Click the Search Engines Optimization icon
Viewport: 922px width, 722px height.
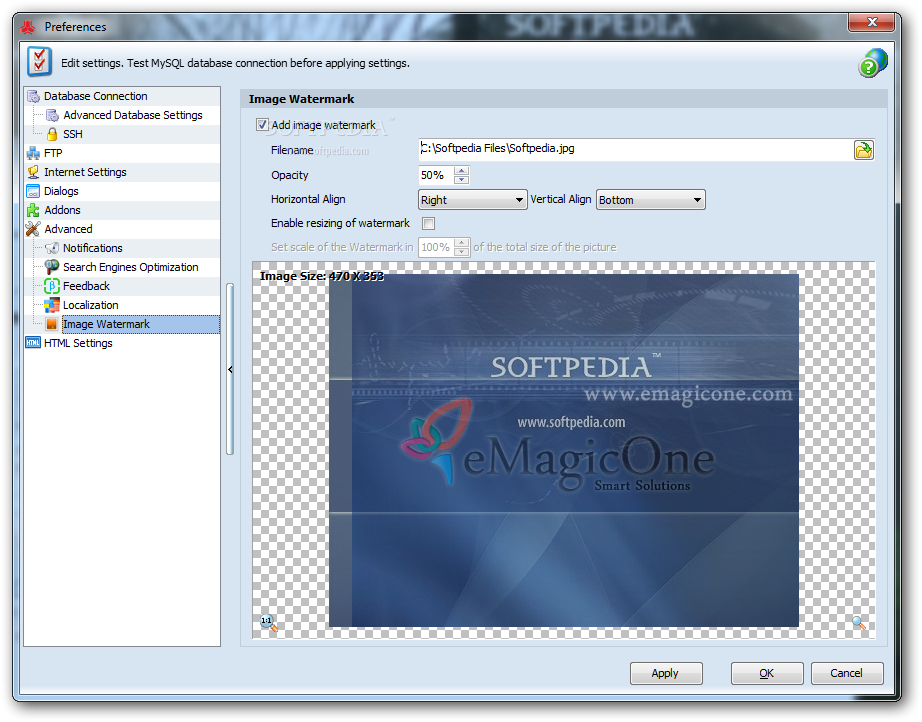pos(52,267)
